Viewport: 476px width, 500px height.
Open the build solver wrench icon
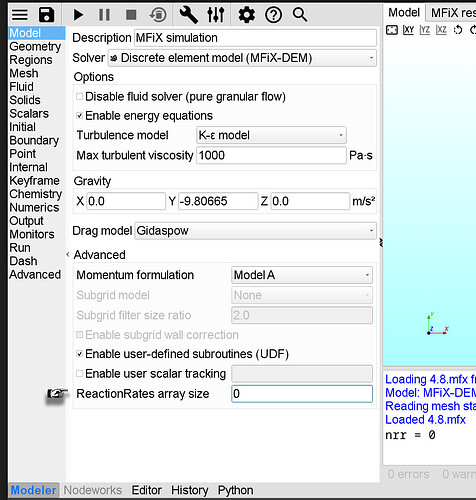coord(189,15)
